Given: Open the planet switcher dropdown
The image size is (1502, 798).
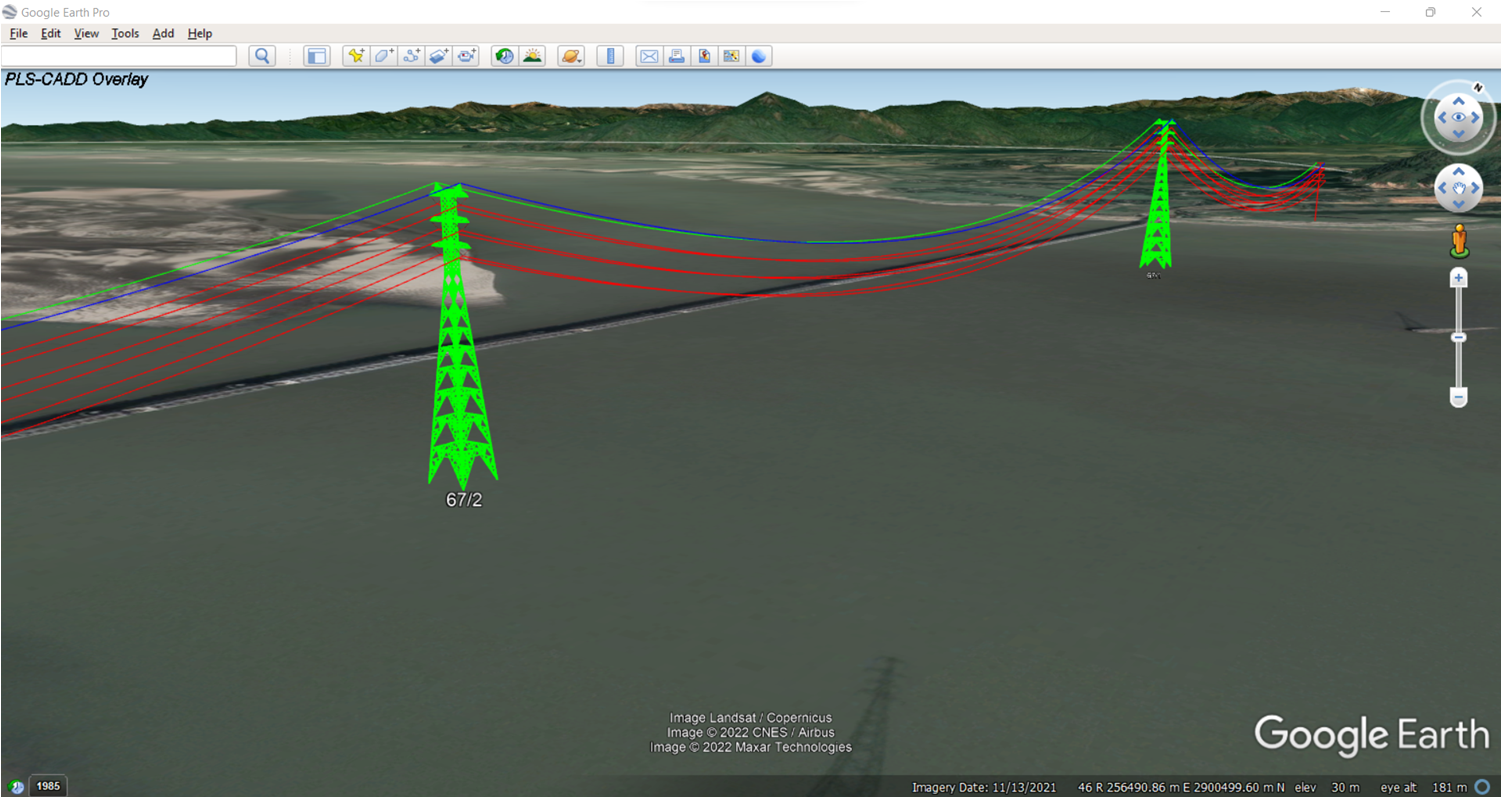Looking at the screenshot, I should [571, 56].
